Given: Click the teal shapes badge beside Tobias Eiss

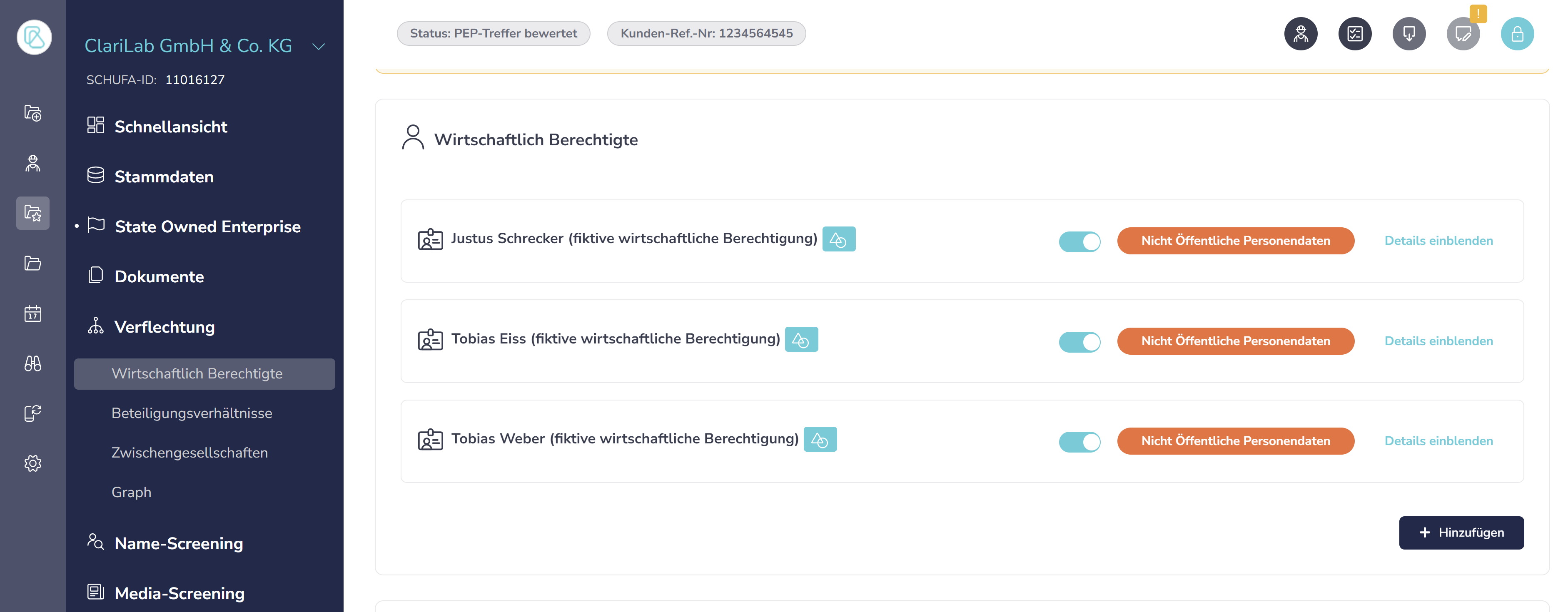Looking at the screenshot, I should click(x=801, y=339).
